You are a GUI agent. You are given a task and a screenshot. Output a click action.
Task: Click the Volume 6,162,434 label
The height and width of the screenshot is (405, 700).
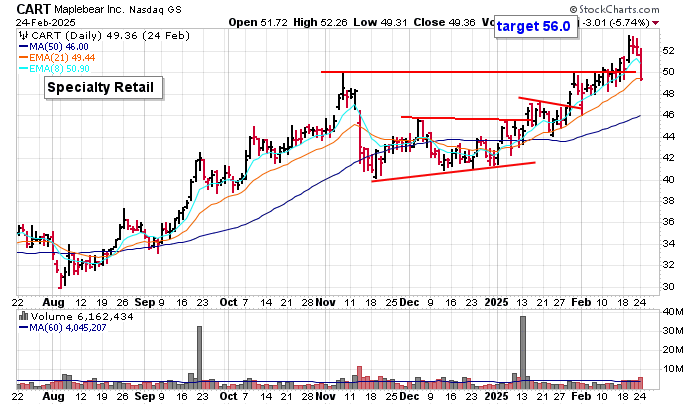click(x=82, y=317)
